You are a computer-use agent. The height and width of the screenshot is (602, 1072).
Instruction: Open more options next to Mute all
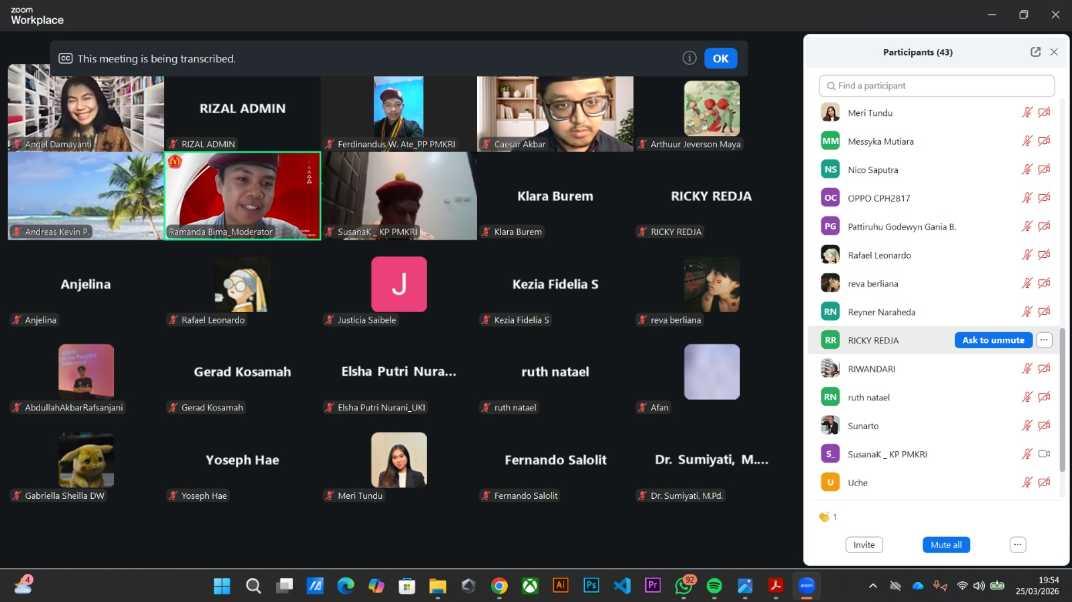coord(1017,545)
